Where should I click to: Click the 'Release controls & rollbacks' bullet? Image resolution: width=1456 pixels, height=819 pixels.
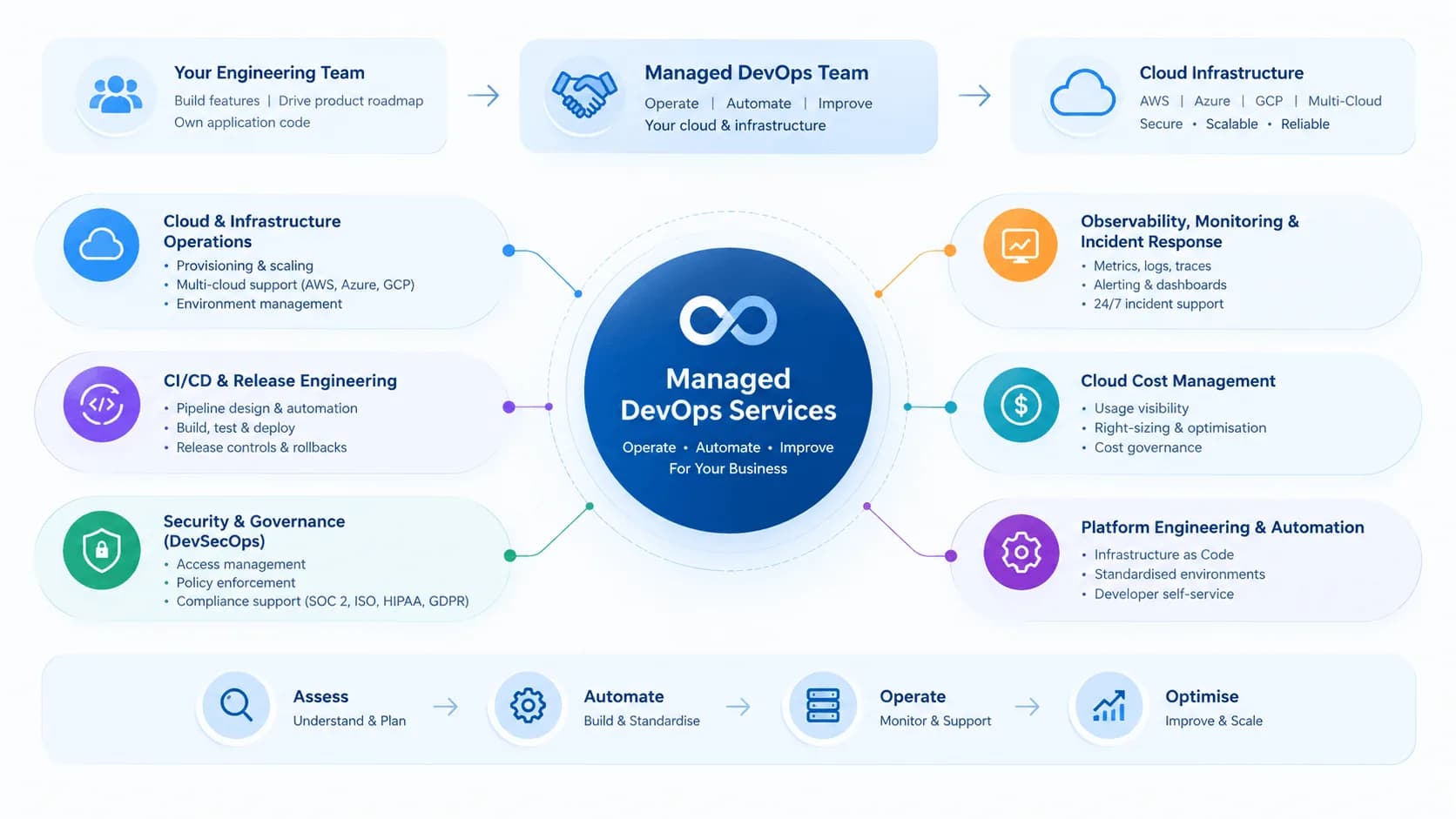tap(261, 447)
